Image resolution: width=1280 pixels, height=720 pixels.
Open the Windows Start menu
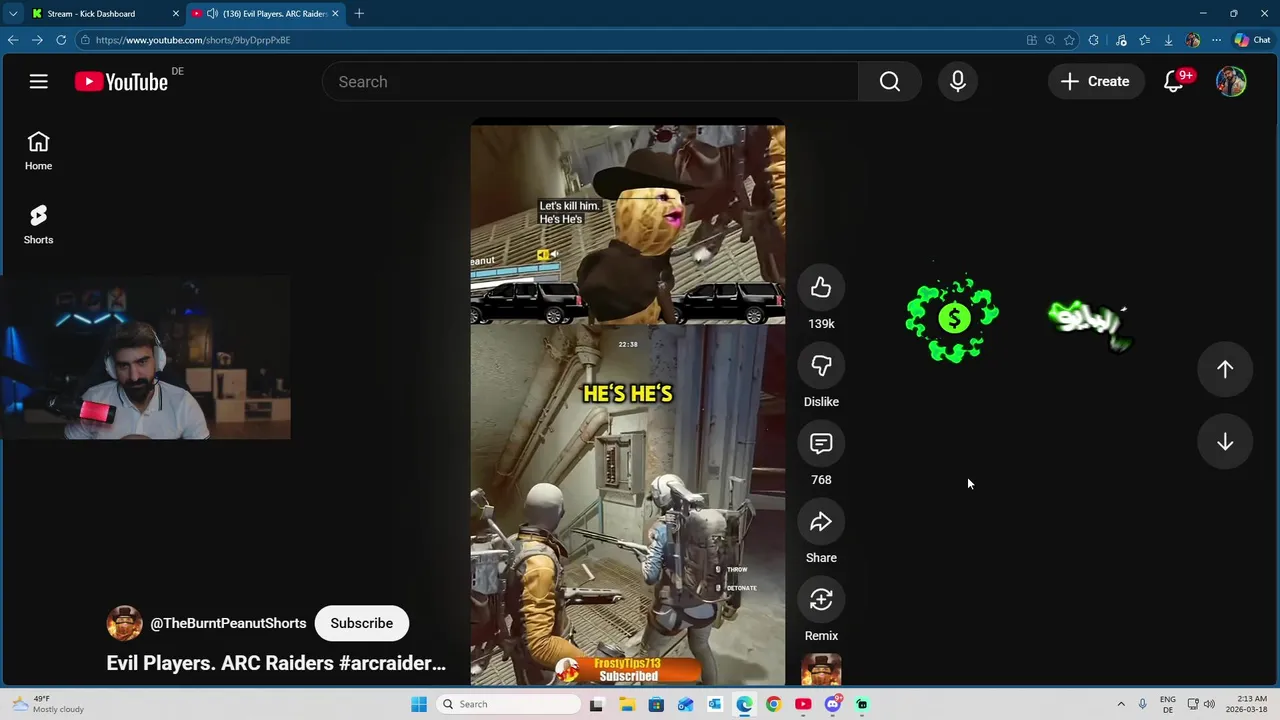pyautogui.click(x=419, y=704)
